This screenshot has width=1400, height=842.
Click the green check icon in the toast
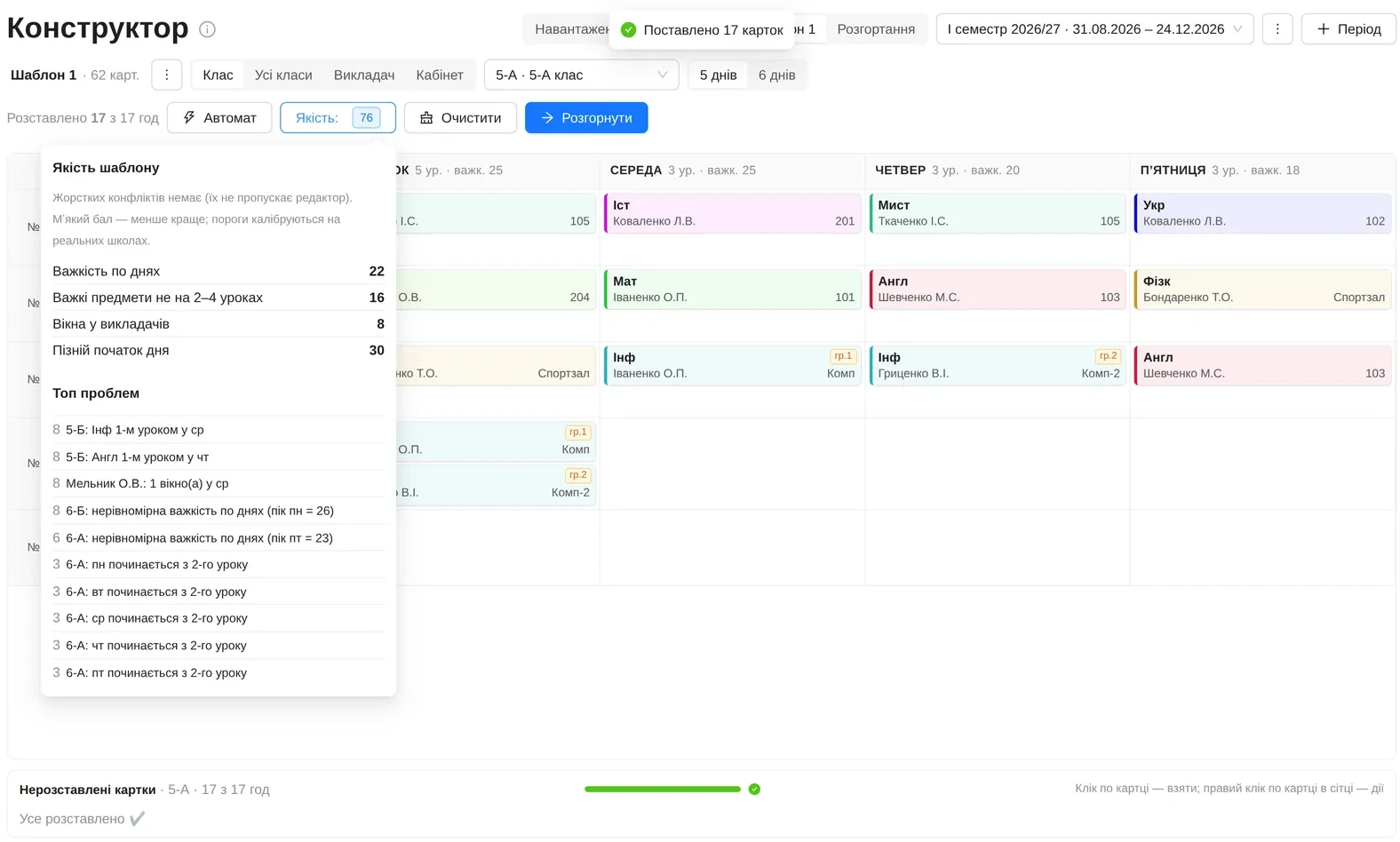click(x=628, y=30)
